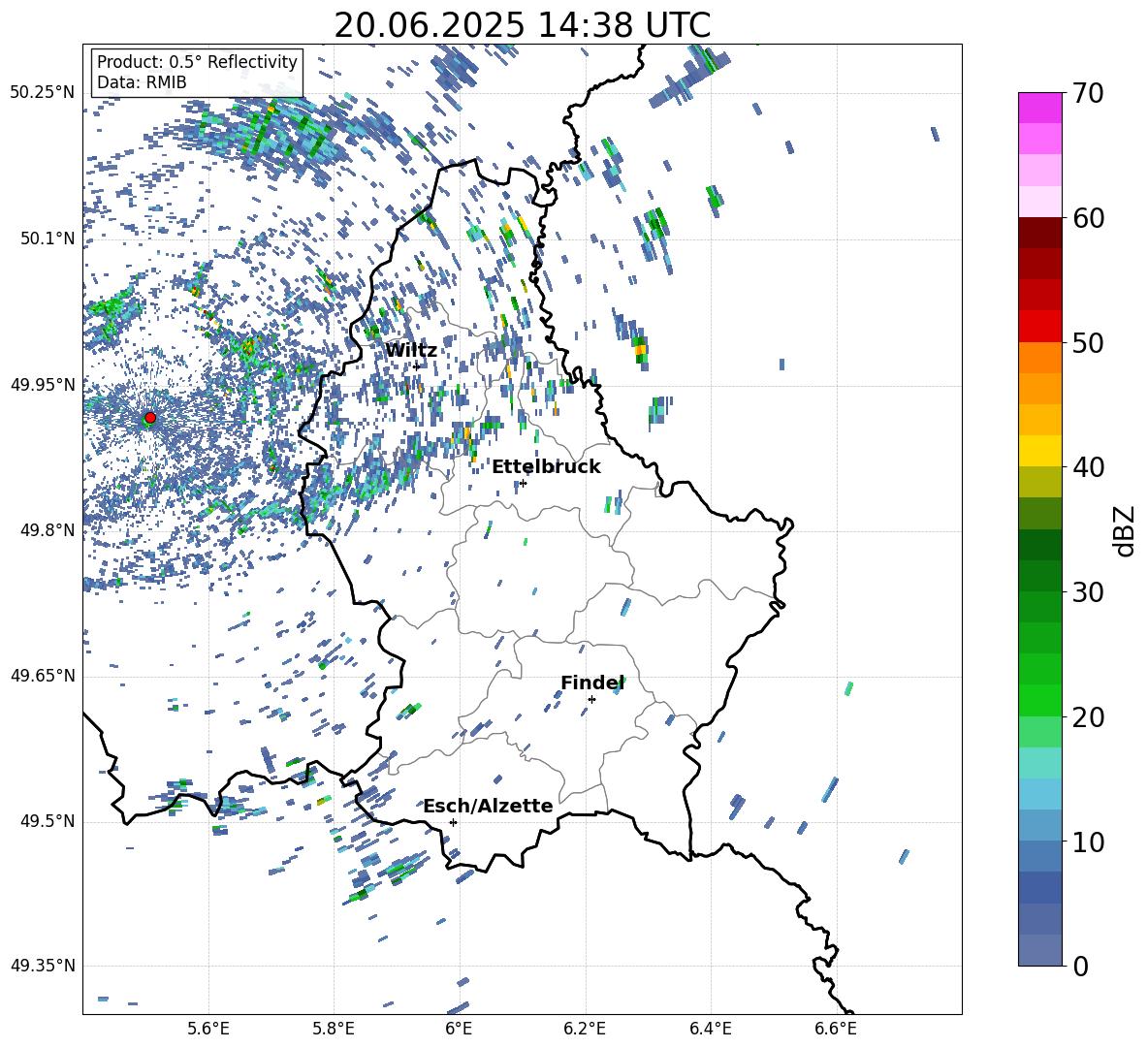Click the 'Product: 0.5° Reflectivity' text
The height and width of the screenshot is (1048, 1148).
tap(197, 61)
